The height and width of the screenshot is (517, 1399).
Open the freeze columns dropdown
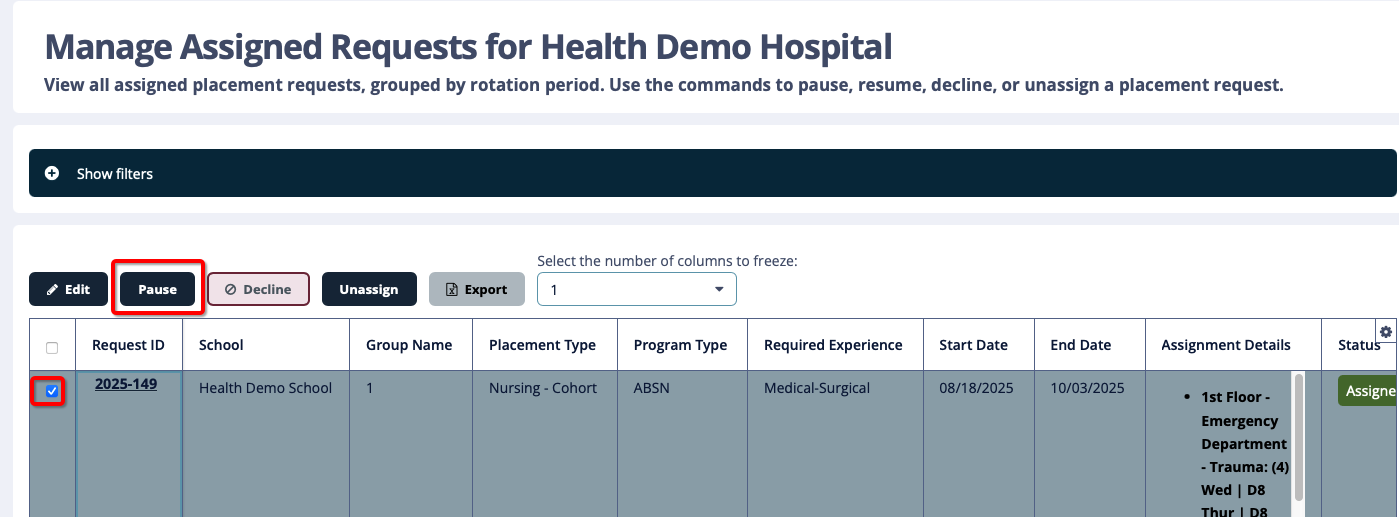pos(637,289)
